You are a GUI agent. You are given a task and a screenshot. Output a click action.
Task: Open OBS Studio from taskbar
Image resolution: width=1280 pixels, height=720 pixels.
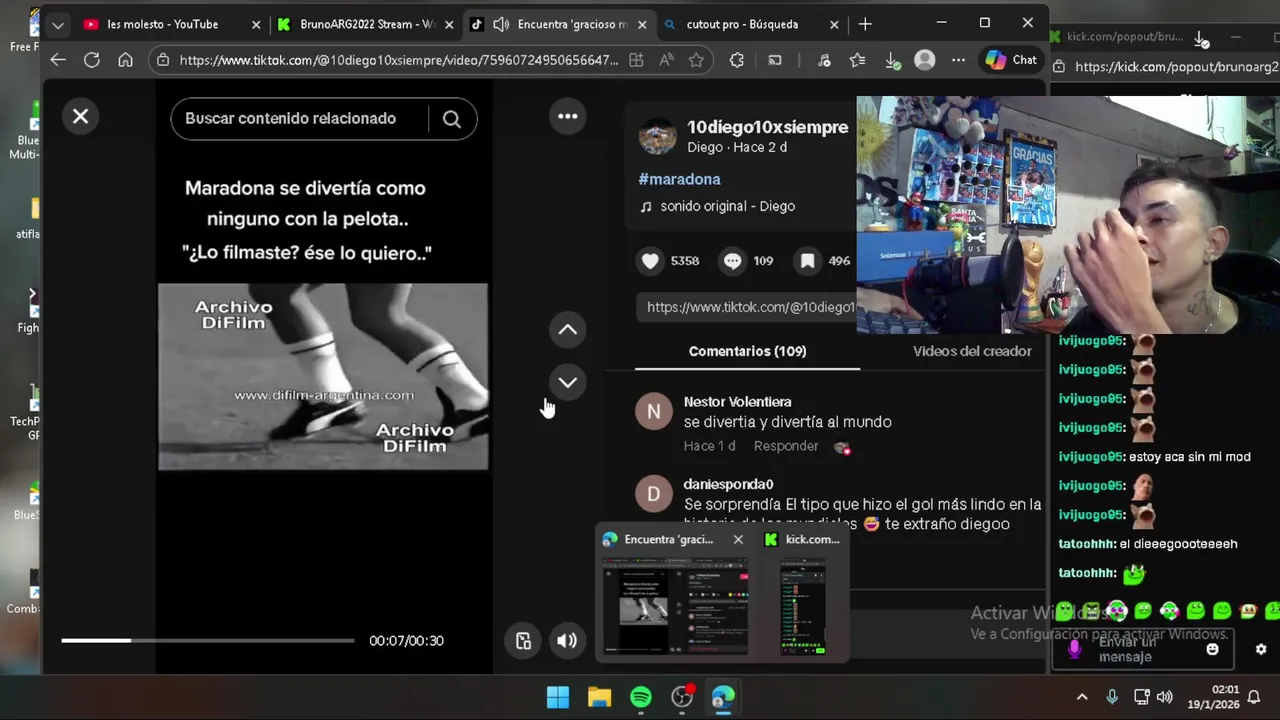pos(682,697)
